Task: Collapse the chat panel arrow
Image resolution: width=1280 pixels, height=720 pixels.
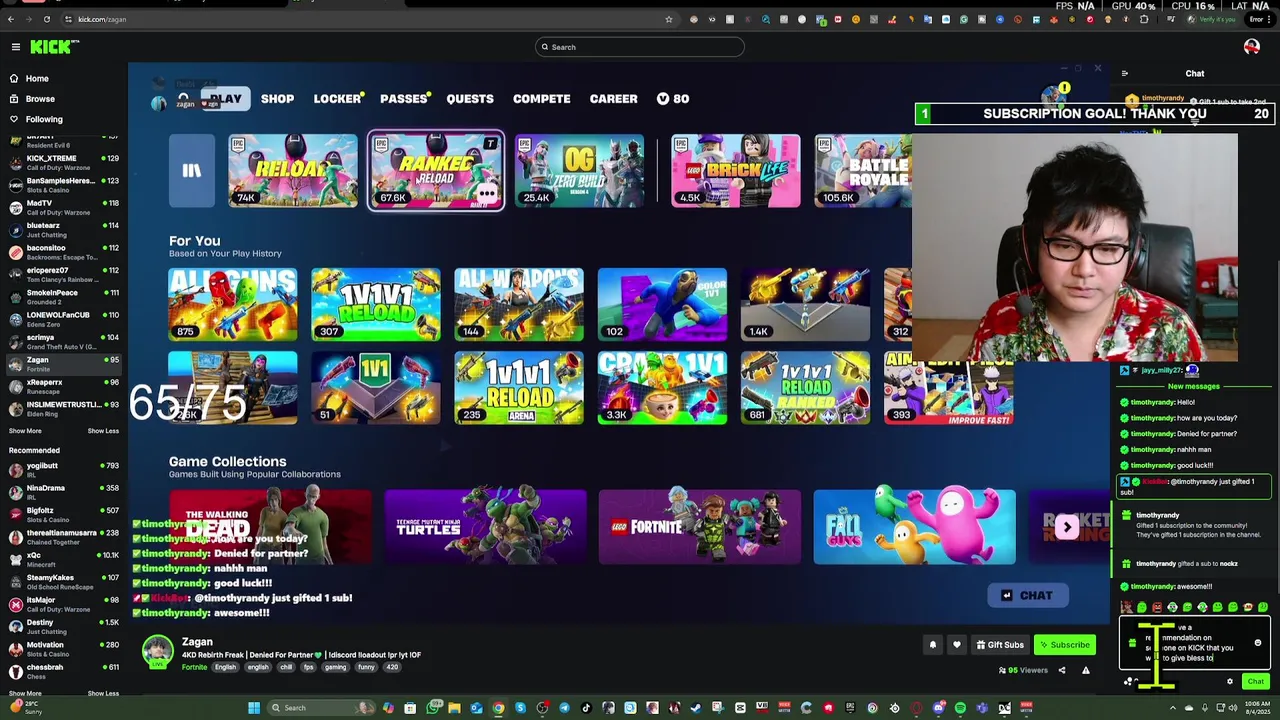Action: click(x=1124, y=73)
